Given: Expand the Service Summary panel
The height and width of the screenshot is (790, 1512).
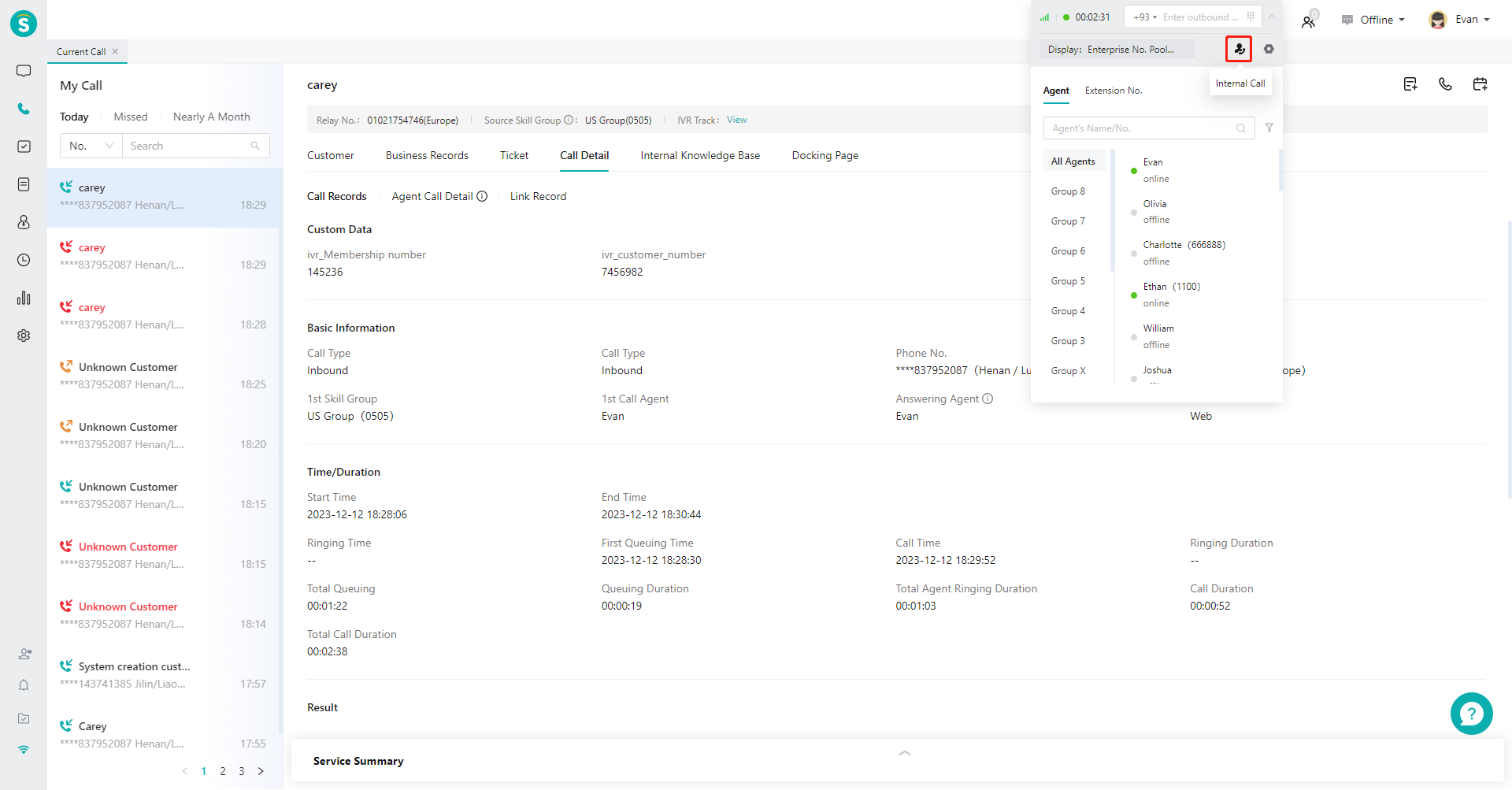Looking at the screenshot, I should tap(905, 753).
